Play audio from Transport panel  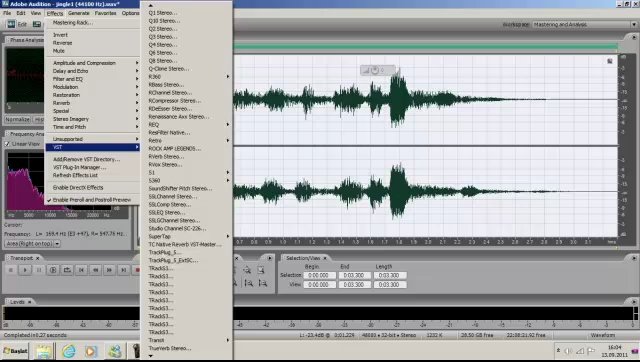pyautogui.click(x=25, y=270)
